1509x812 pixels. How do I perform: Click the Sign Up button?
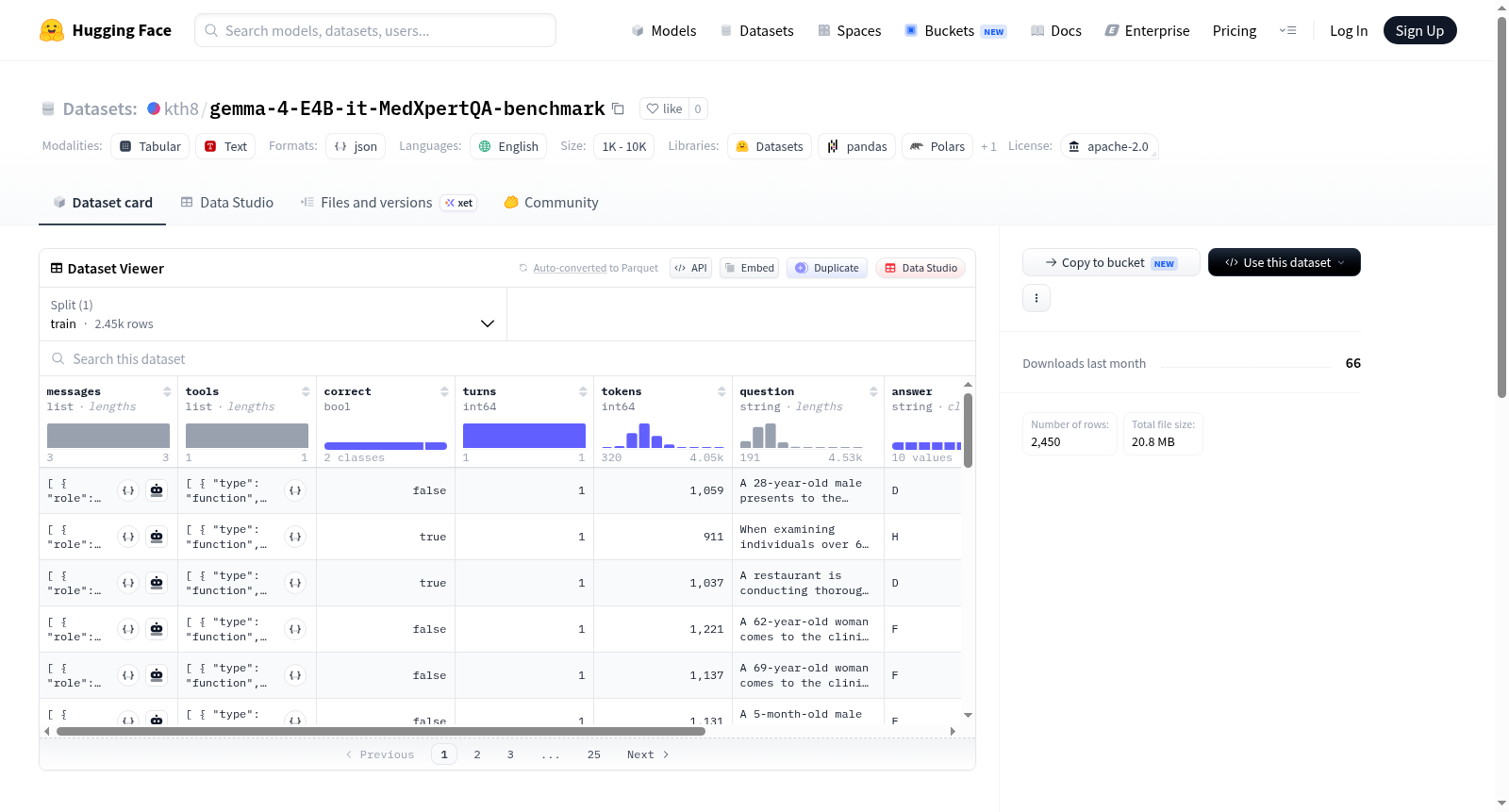pos(1419,30)
